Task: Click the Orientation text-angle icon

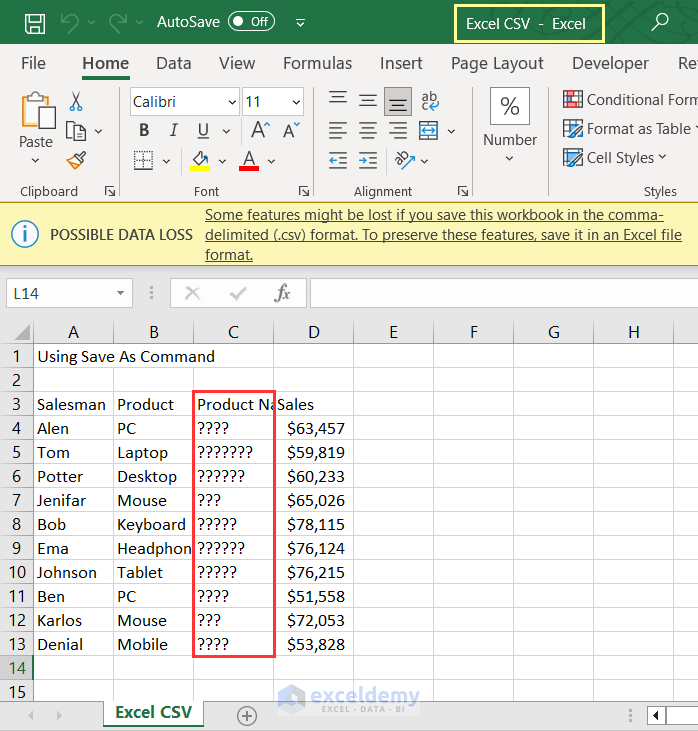Action: pos(405,160)
